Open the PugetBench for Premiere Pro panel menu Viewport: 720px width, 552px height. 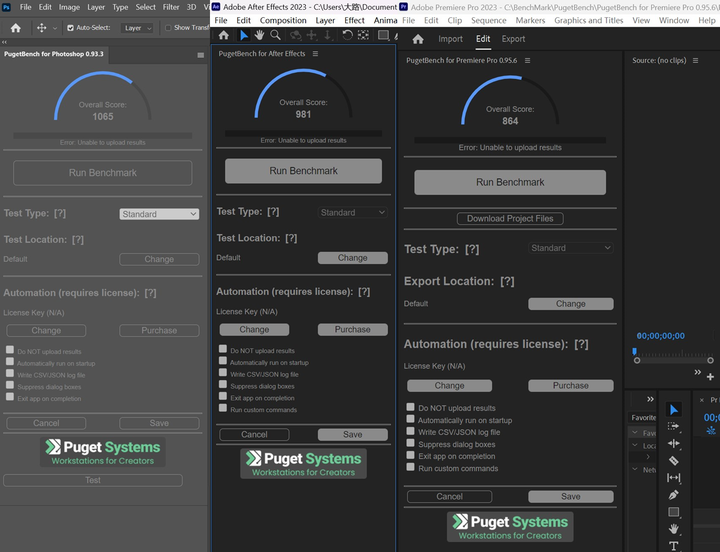[x=528, y=61]
